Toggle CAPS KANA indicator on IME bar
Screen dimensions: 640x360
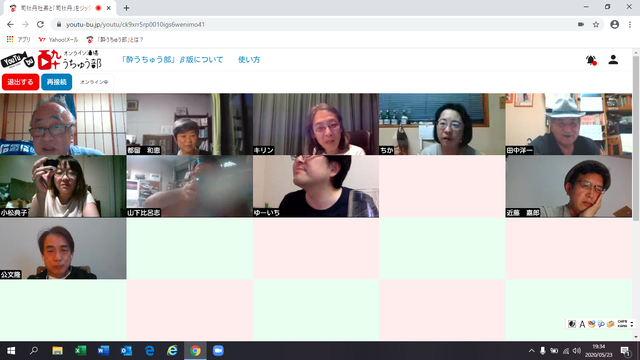coord(622,324)
